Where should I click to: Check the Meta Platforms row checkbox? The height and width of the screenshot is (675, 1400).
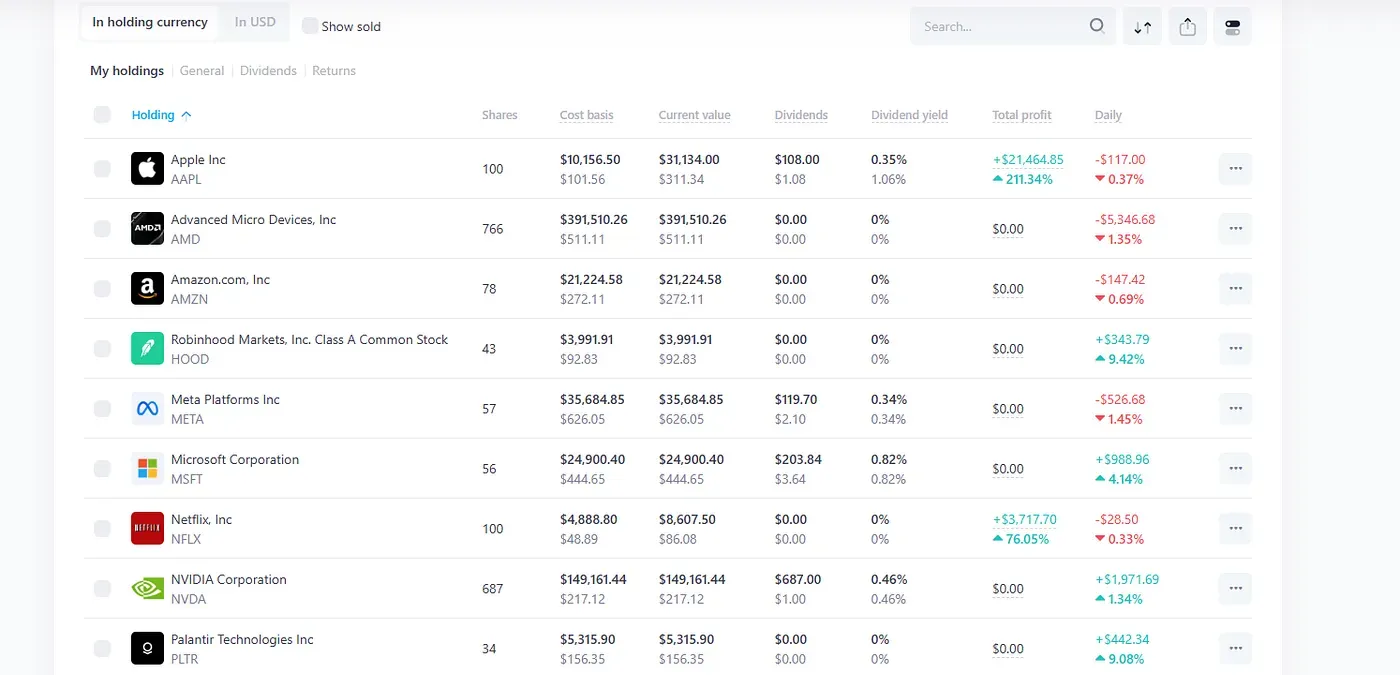(102, 409)
